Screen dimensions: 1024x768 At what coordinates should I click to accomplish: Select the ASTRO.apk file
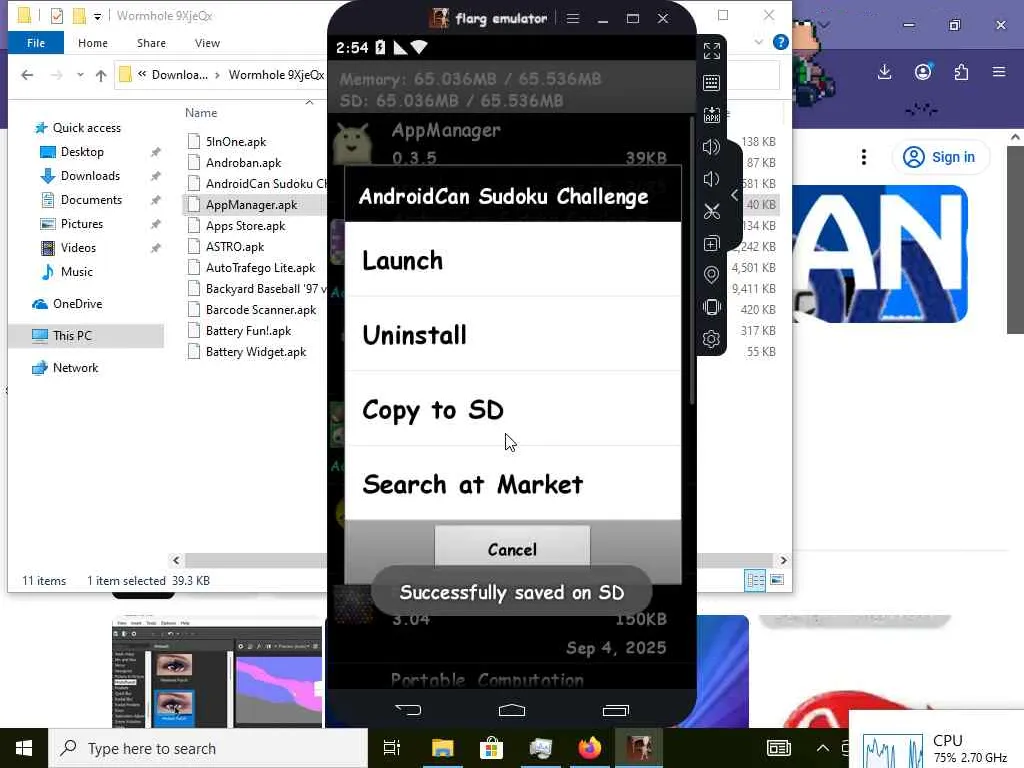(234, 247)
